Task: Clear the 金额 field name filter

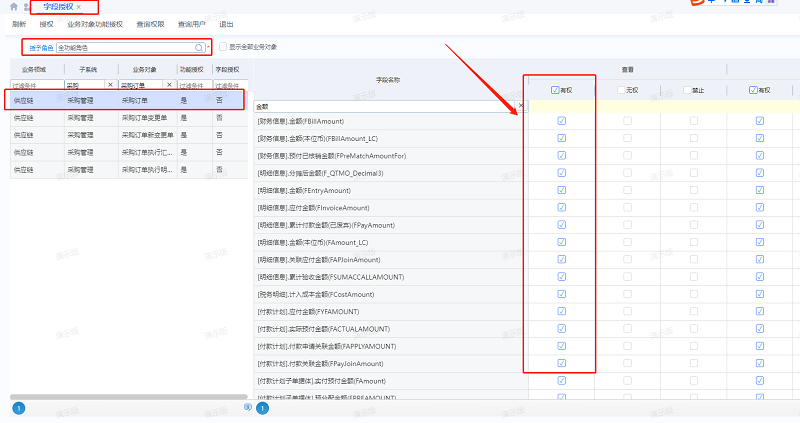Action: (521, 105)
